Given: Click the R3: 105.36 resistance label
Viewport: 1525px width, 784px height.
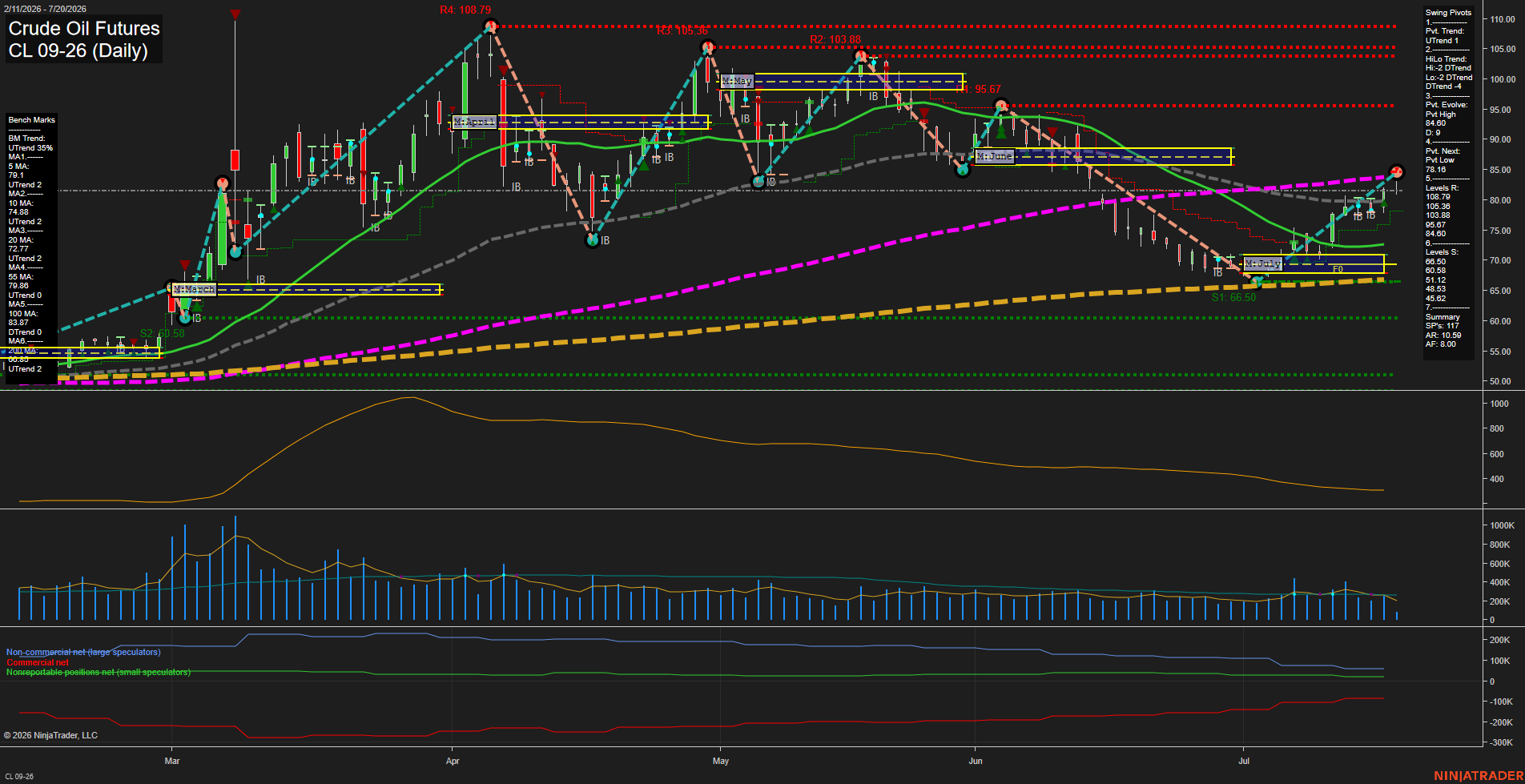Looking at the screenshot, I should (682, 31).
